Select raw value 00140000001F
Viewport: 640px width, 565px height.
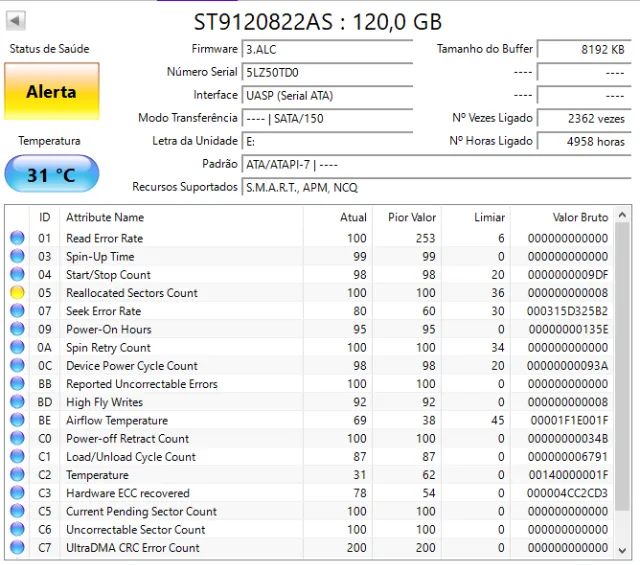(568, 475)
